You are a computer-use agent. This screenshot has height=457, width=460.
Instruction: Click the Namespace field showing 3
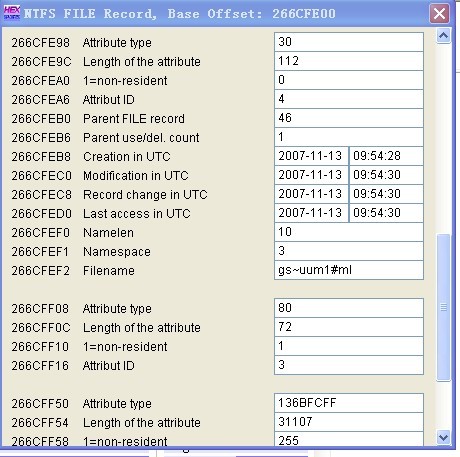pyautogui.click(x=349, y=251)
